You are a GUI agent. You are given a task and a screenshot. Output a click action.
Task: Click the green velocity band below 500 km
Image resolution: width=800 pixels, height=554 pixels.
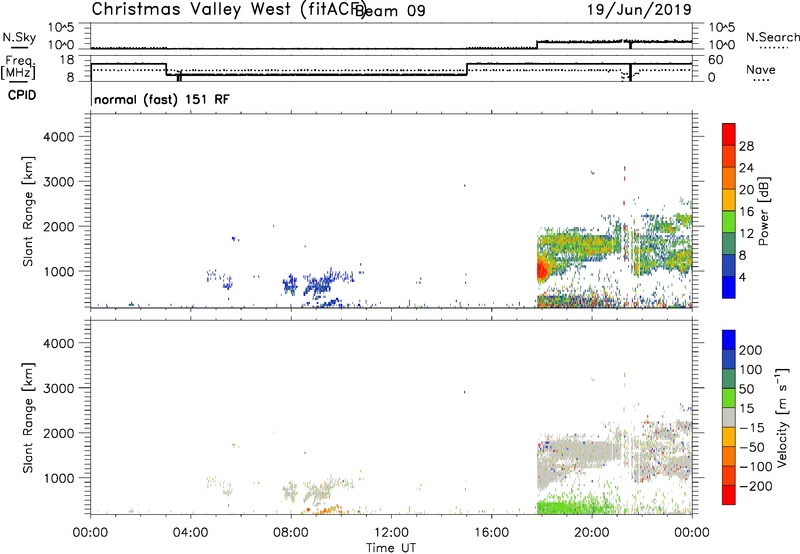574,507
